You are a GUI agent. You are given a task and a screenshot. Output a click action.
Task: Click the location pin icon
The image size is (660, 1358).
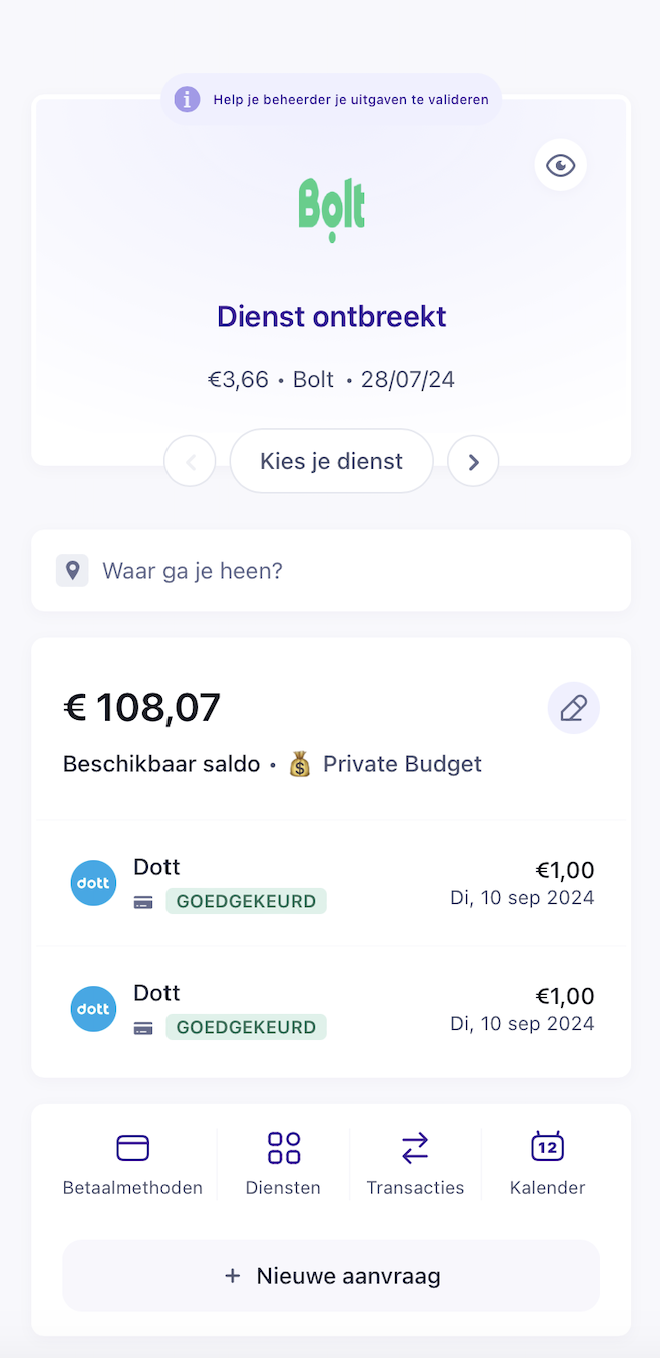pos(72,571)
